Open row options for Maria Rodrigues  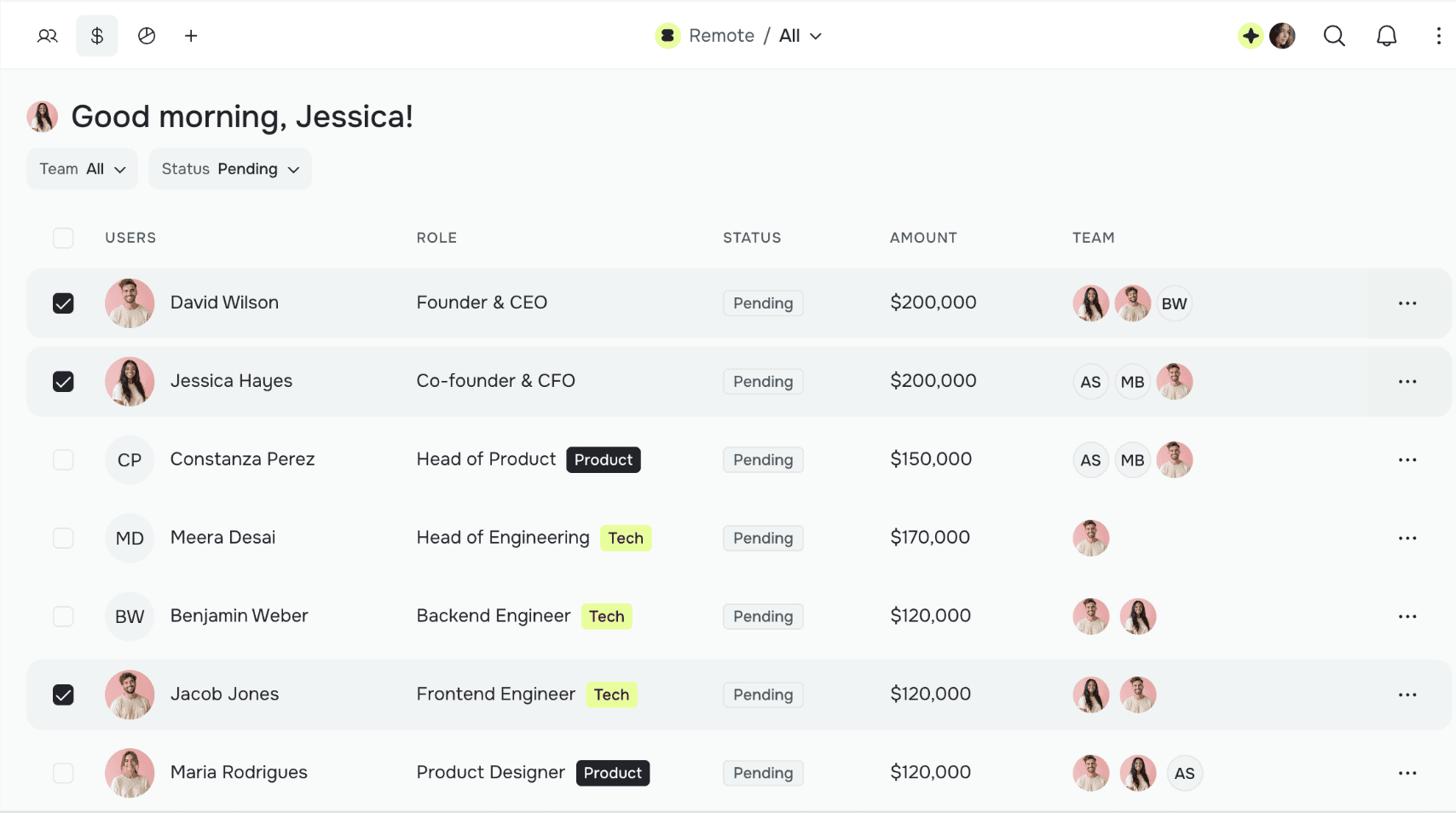pyautogui.click(x=1407, y=774)
